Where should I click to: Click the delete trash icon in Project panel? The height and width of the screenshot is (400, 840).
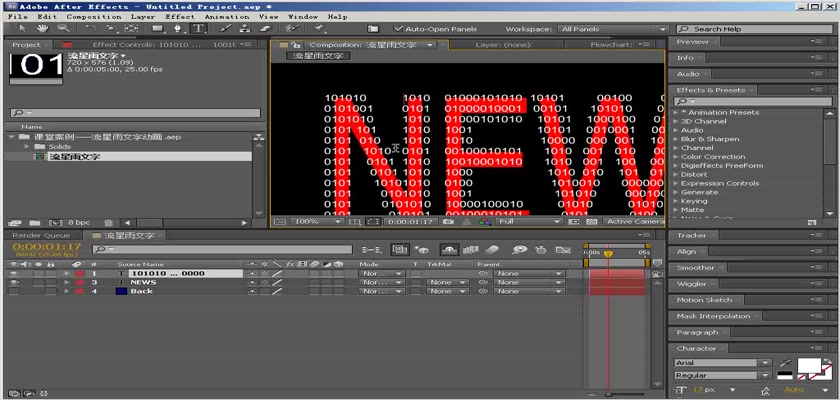pyautogui.click(x=108, y=222)
